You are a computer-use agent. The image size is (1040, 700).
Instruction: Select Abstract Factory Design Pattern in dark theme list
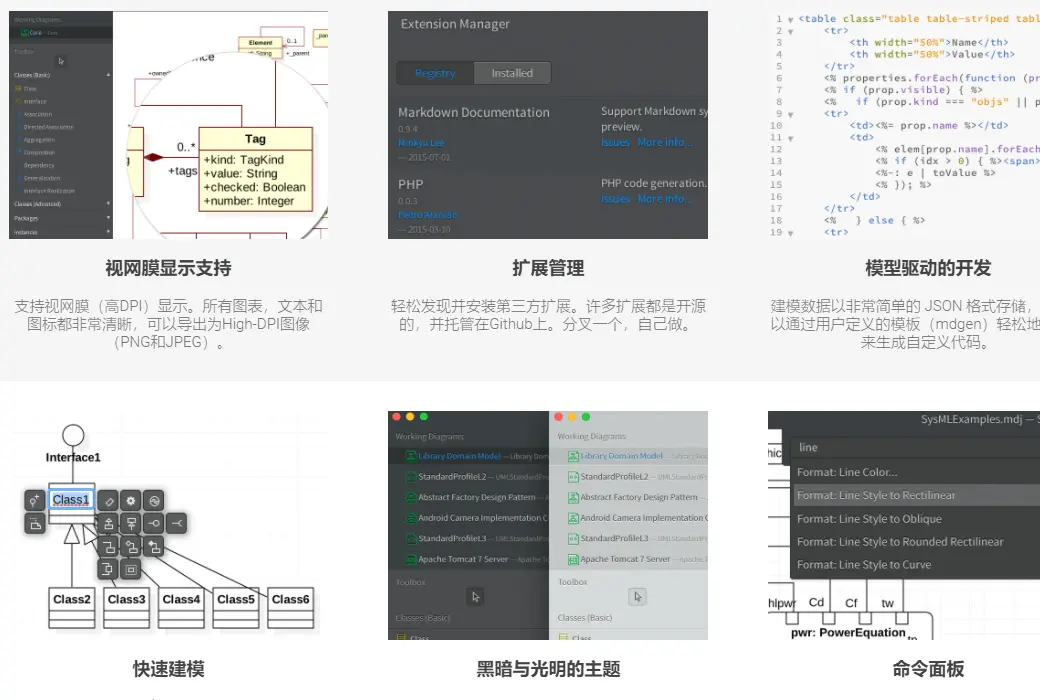476,497
